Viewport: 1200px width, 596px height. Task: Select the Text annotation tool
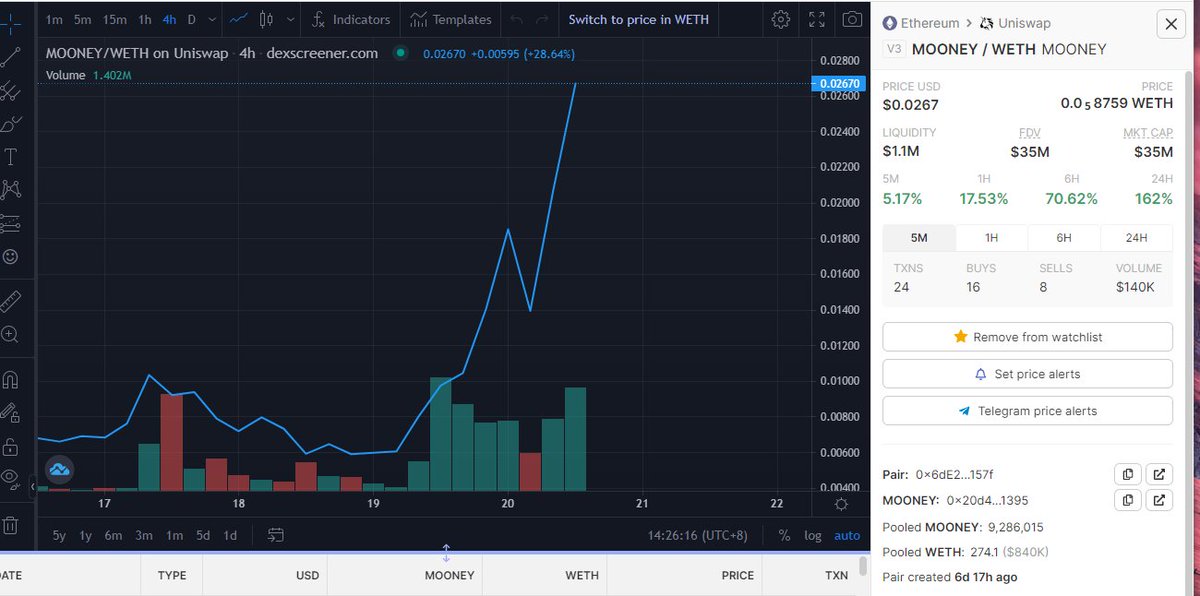pyautogui.click(x=11, y=156)
